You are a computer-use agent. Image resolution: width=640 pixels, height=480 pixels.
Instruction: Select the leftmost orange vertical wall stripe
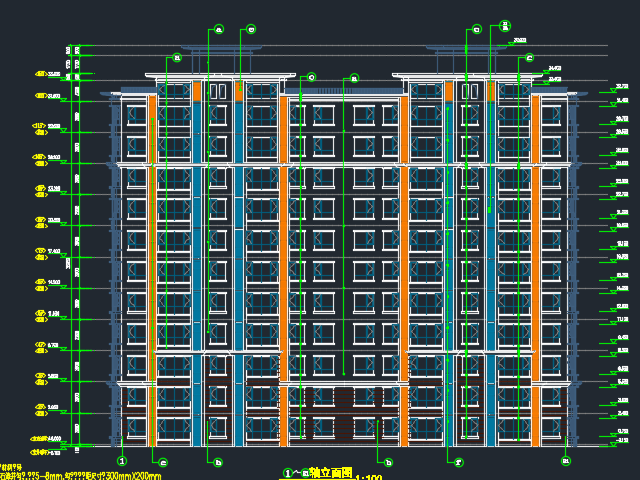[x=153, y=270]
